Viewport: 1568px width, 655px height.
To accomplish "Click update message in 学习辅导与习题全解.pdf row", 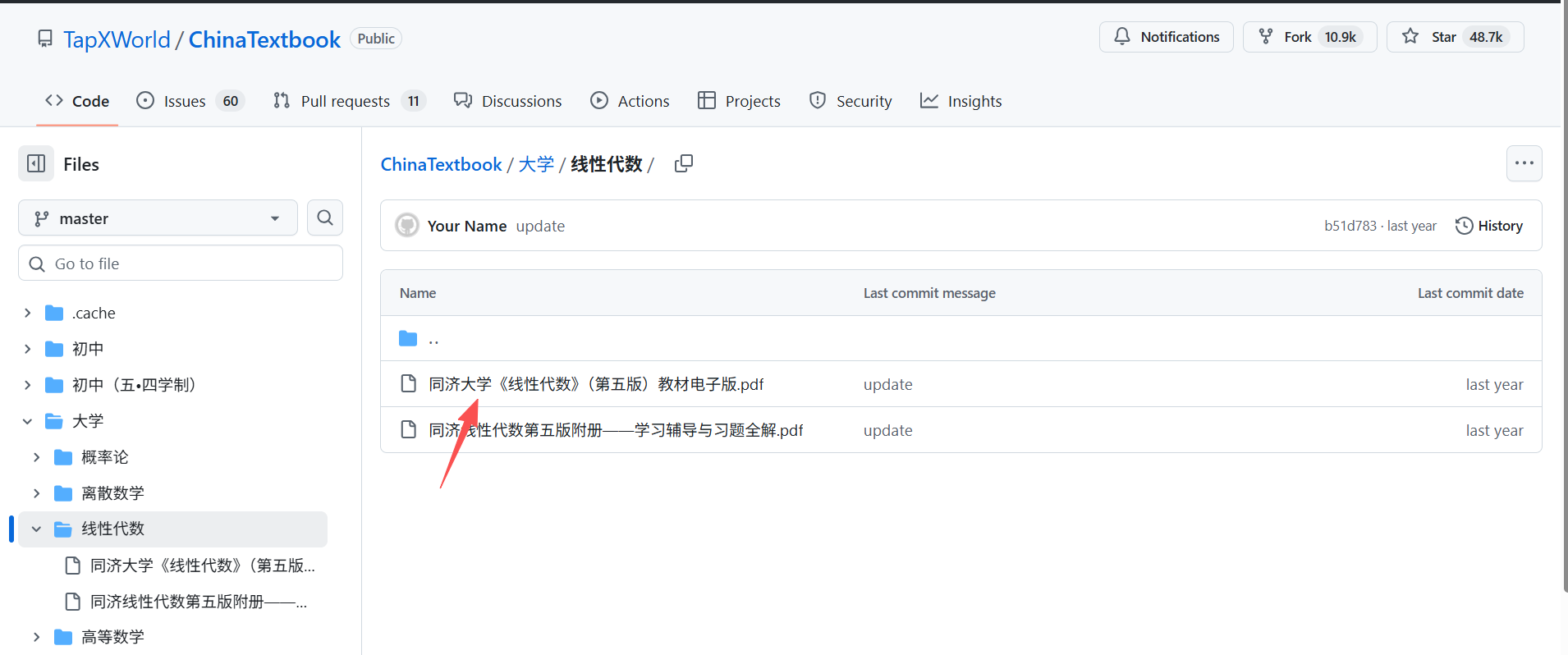I will (887, 430).
